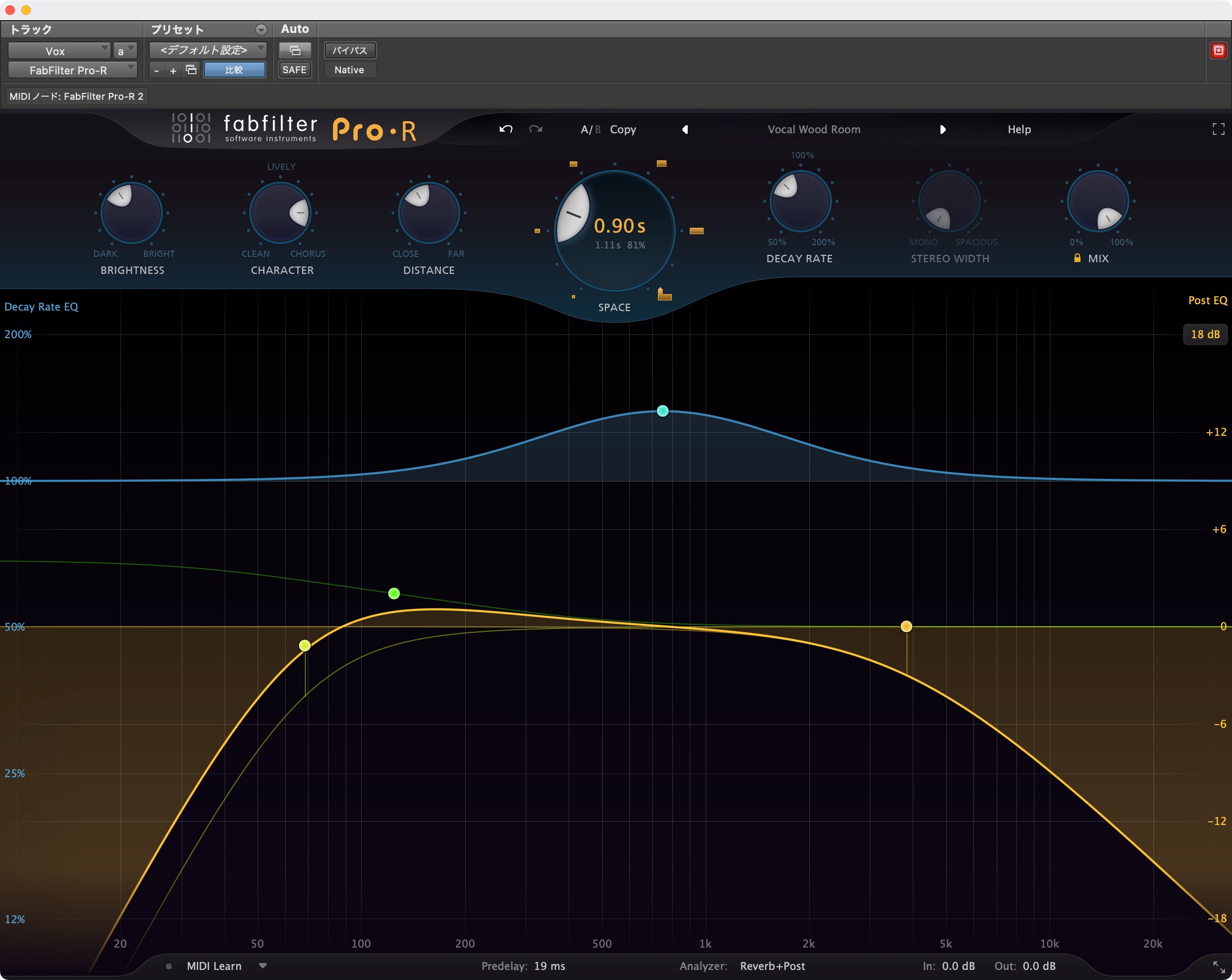Open the MIDI Learn dropdown arrow
1232x980 pixels.
pos(263,966)
